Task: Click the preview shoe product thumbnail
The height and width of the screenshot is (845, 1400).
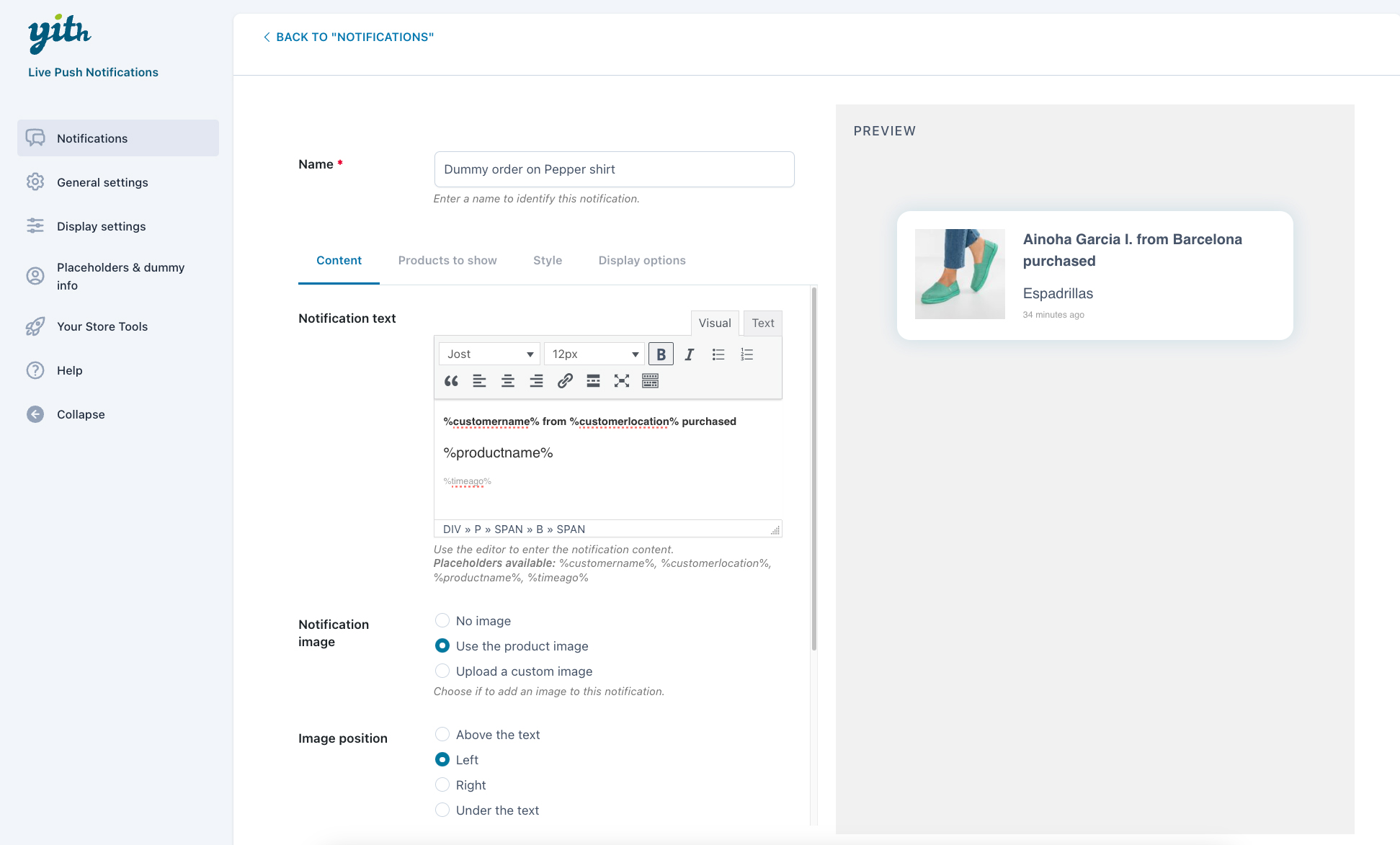Action: point(960,274)
